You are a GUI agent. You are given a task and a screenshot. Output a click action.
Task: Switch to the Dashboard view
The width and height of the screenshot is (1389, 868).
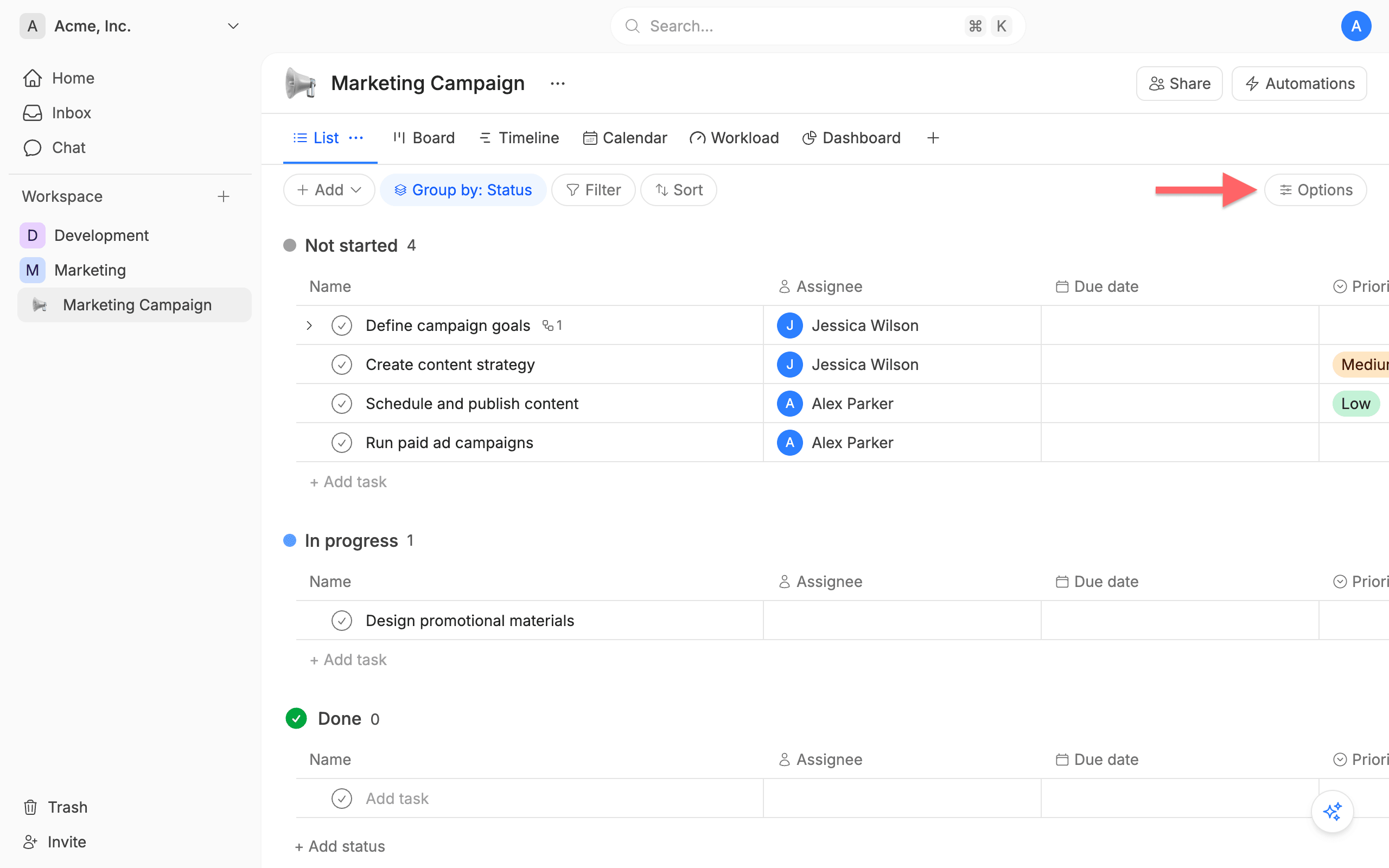coord(852,138)
